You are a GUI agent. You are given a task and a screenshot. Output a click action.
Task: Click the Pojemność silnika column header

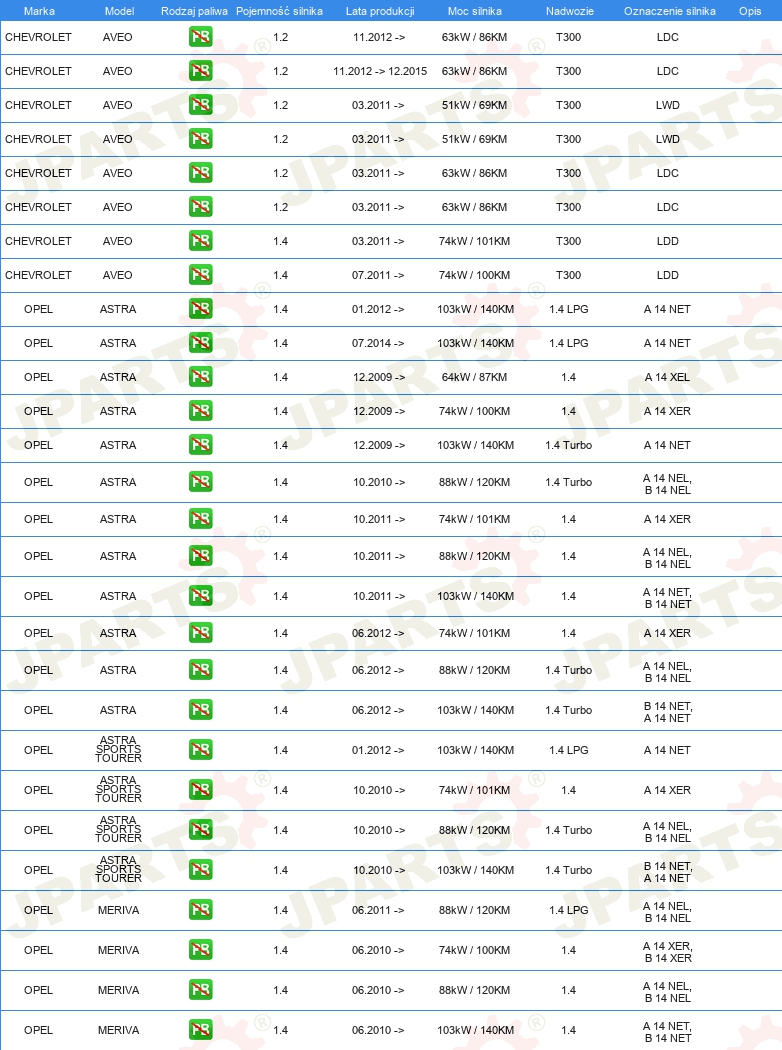point(279,11)
